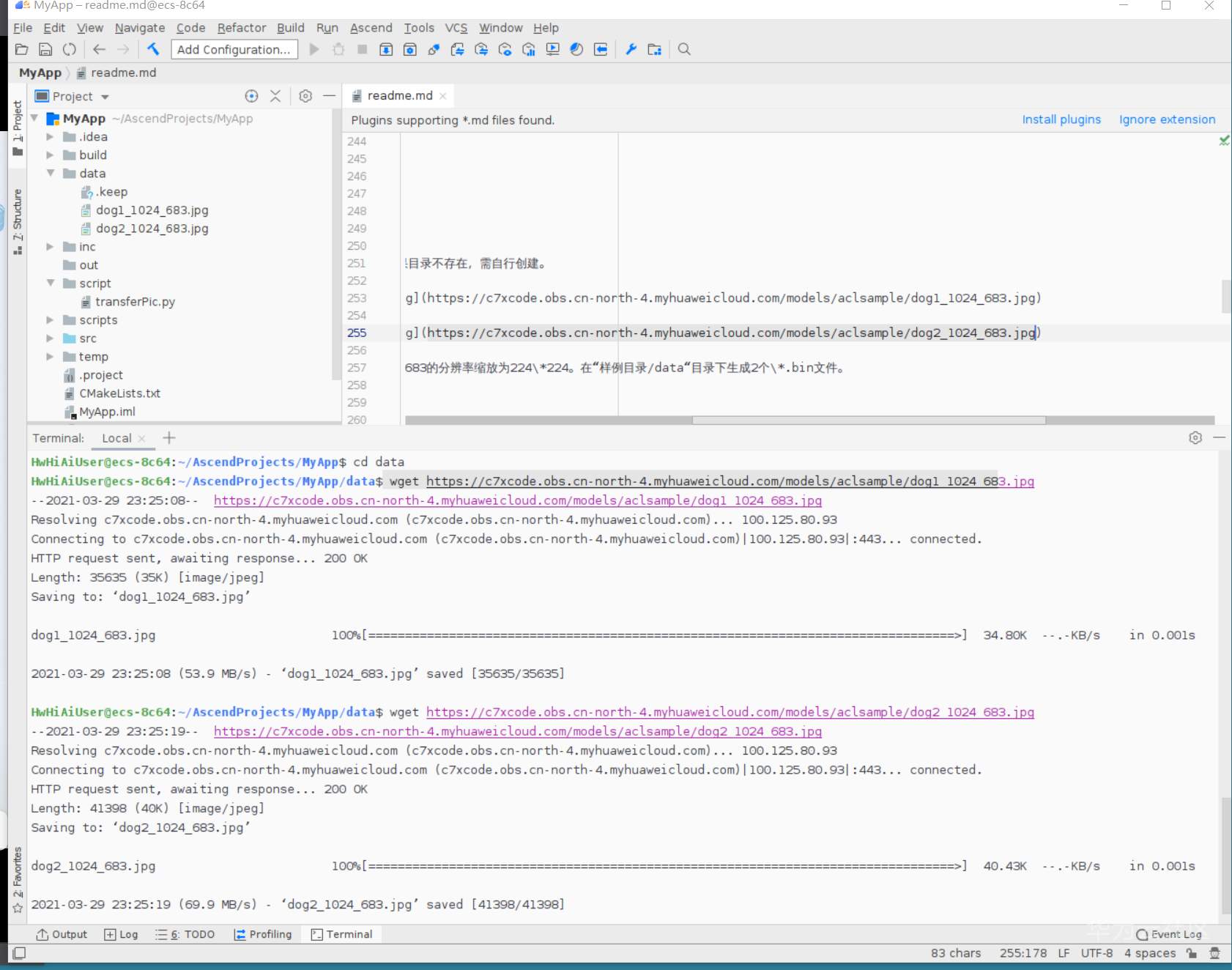Open the Profiling tool window
The height and width of the screenshot is (970, 1232).
263,934
